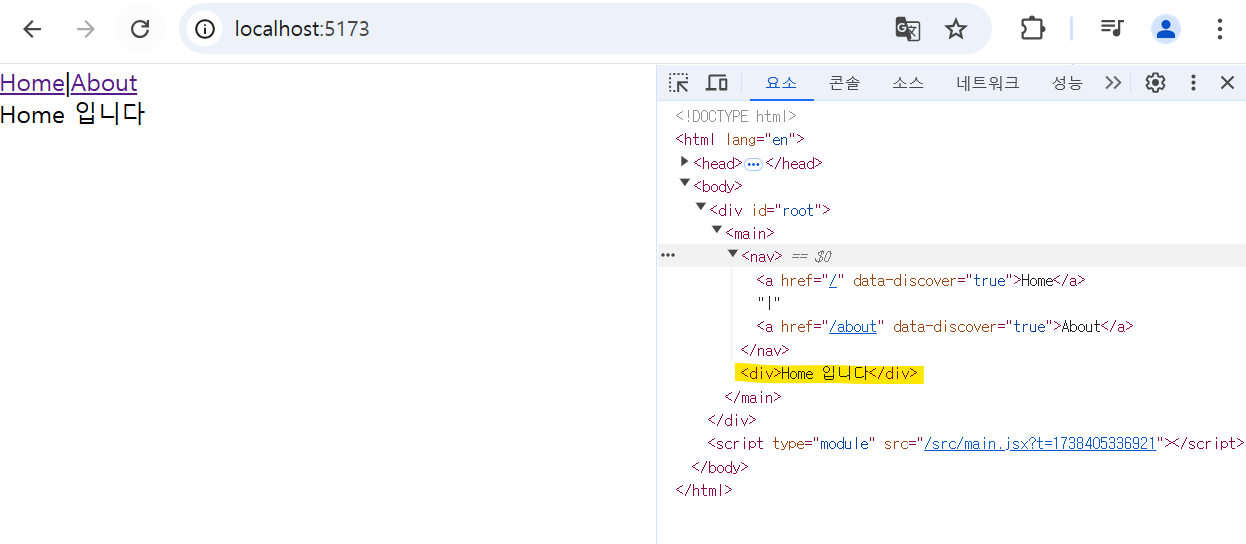Switch to the 소스 (Sources) tab
This screenshot has height=544, width=1246.
point(908,83)
